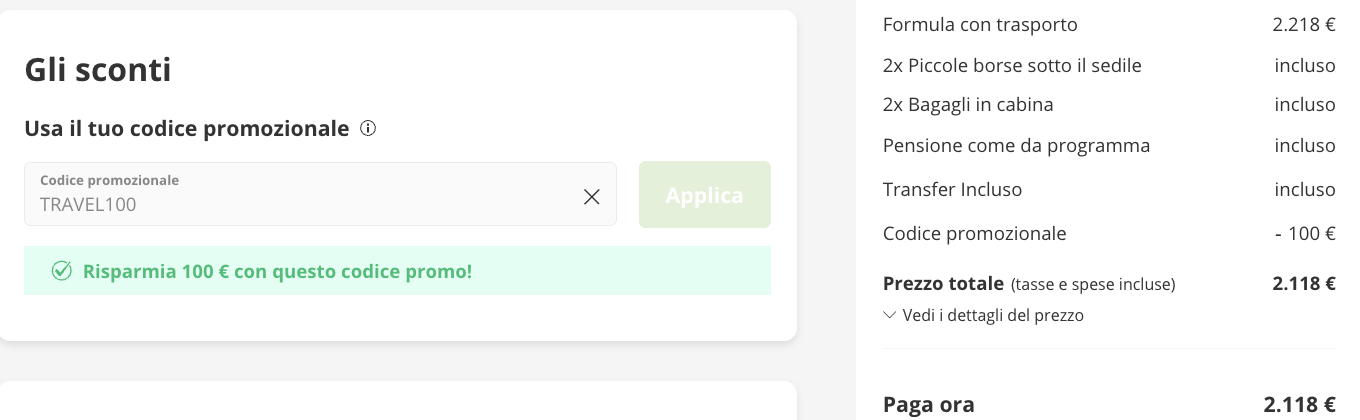The image size is (1360, 420).
Task: Click the info icon beside promo code heading
Action: coord(368,128)
